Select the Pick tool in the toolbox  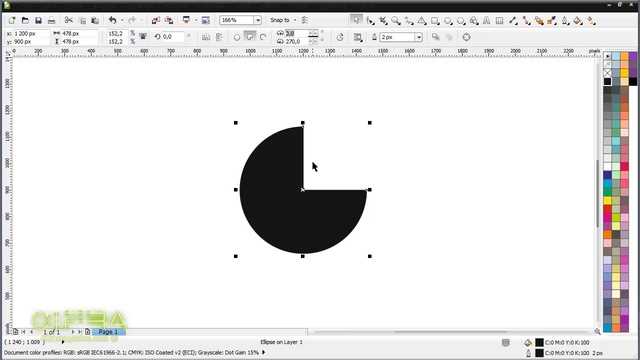pyautogui.click(x=356, y=20)
